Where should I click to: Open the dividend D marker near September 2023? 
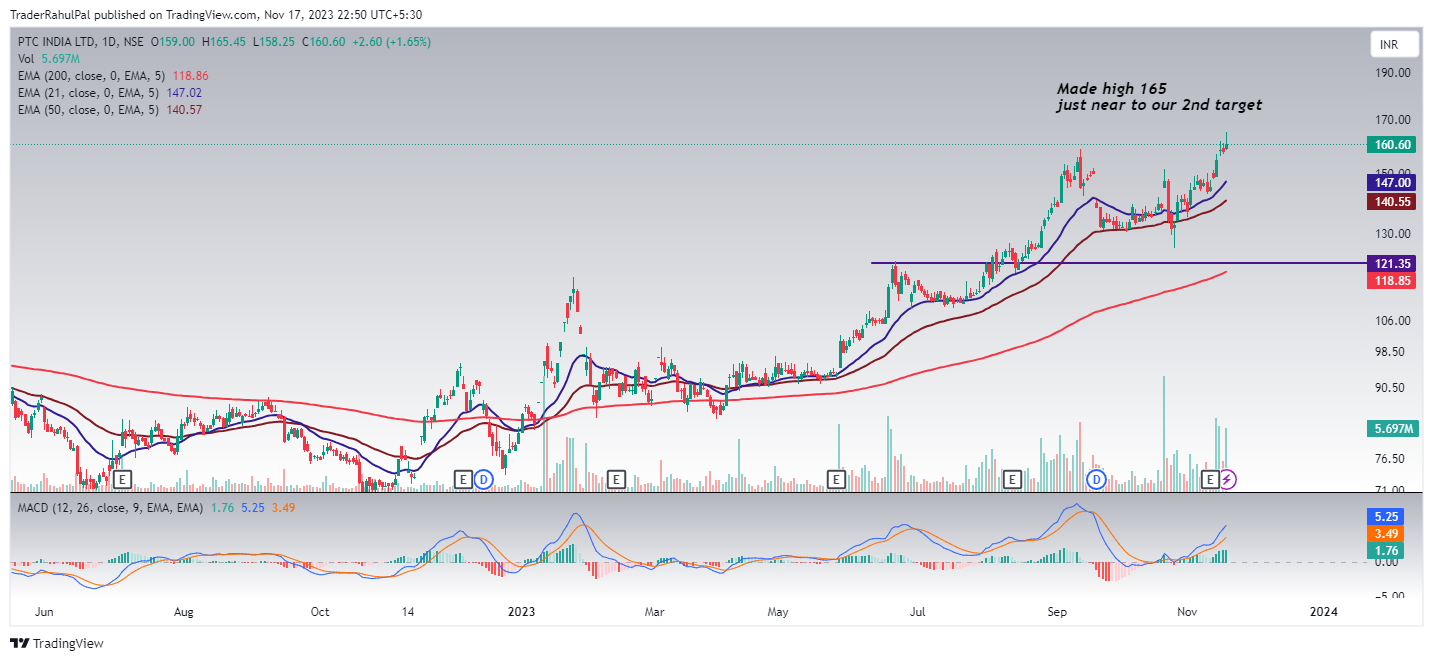click(1096, 480)
